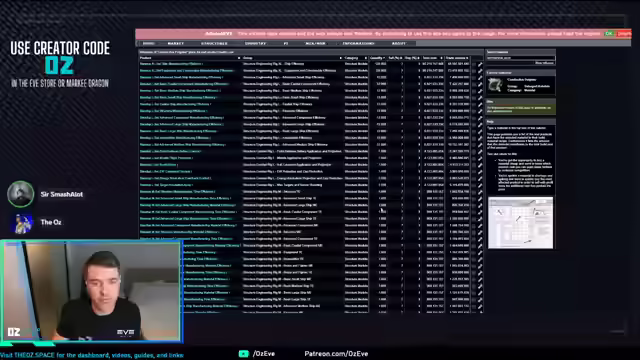Open the Category column filter arrow
The image size is (640, 360).
point(366,58)
